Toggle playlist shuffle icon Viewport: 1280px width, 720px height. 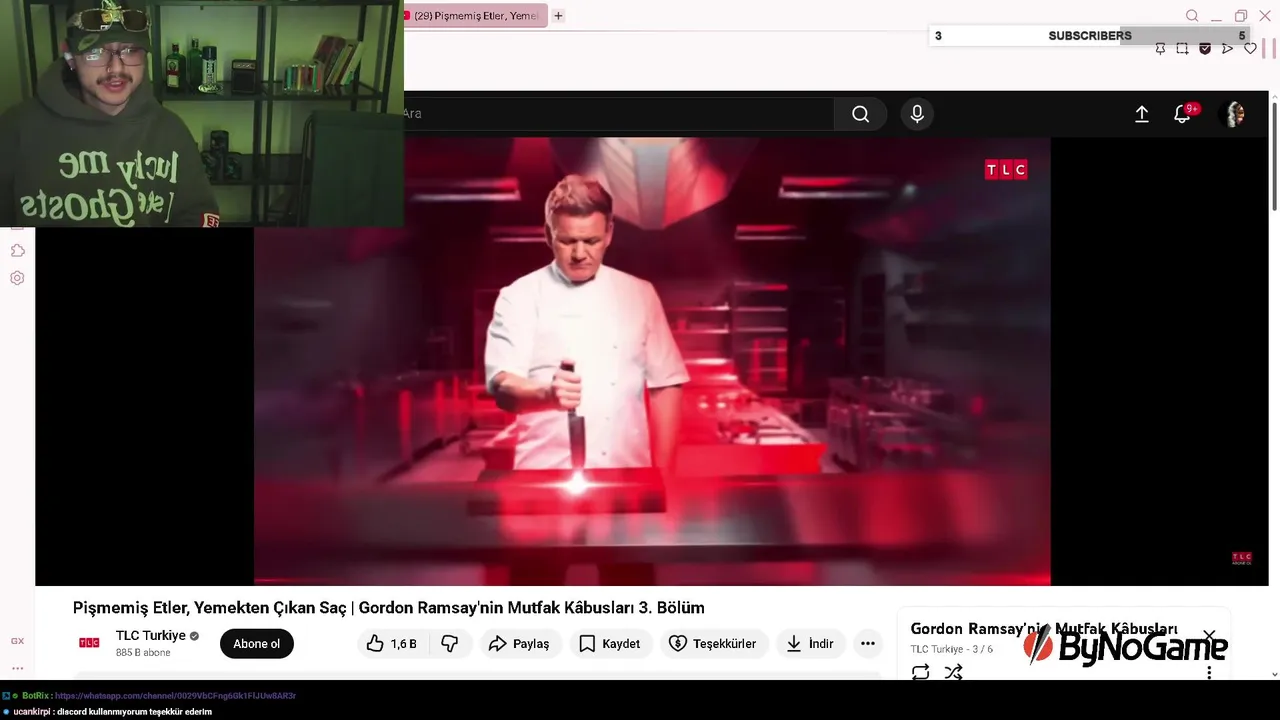(953, 673)
